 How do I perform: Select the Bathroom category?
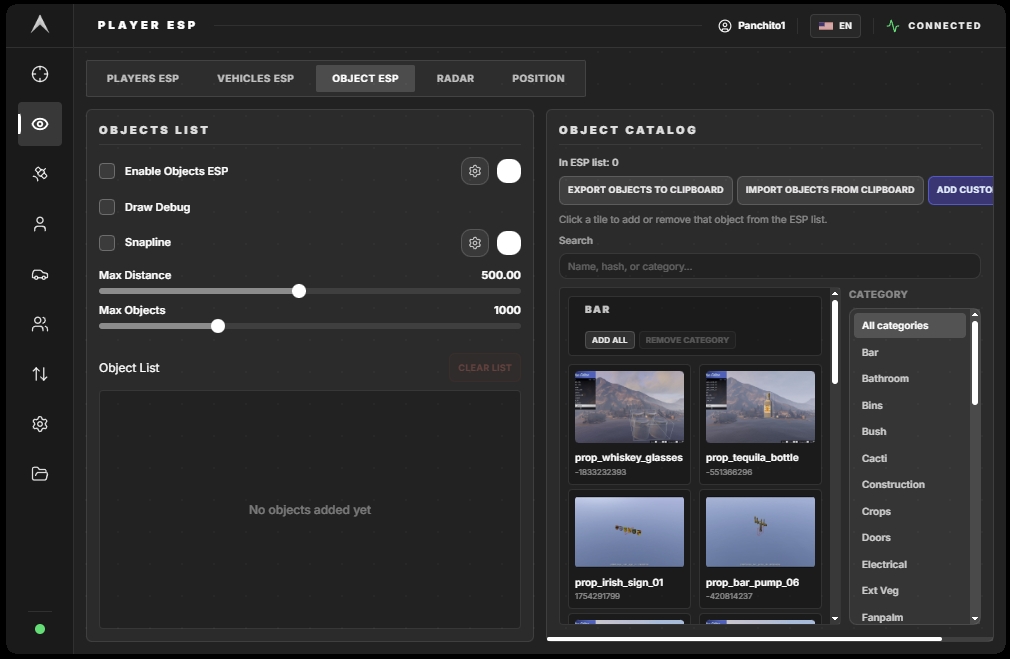[x=910, y=379]
